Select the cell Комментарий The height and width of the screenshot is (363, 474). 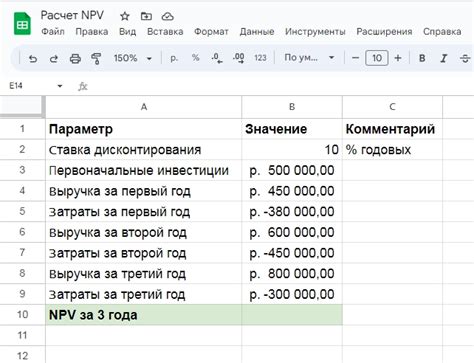392,129
